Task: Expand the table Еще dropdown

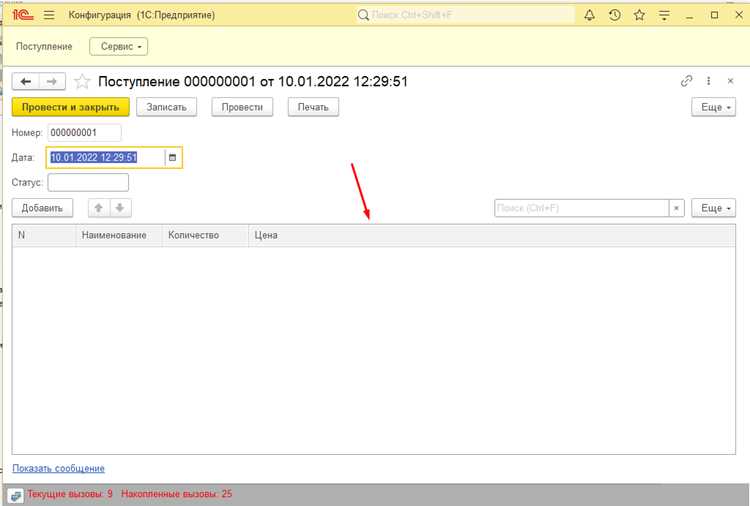Action: 713,208
